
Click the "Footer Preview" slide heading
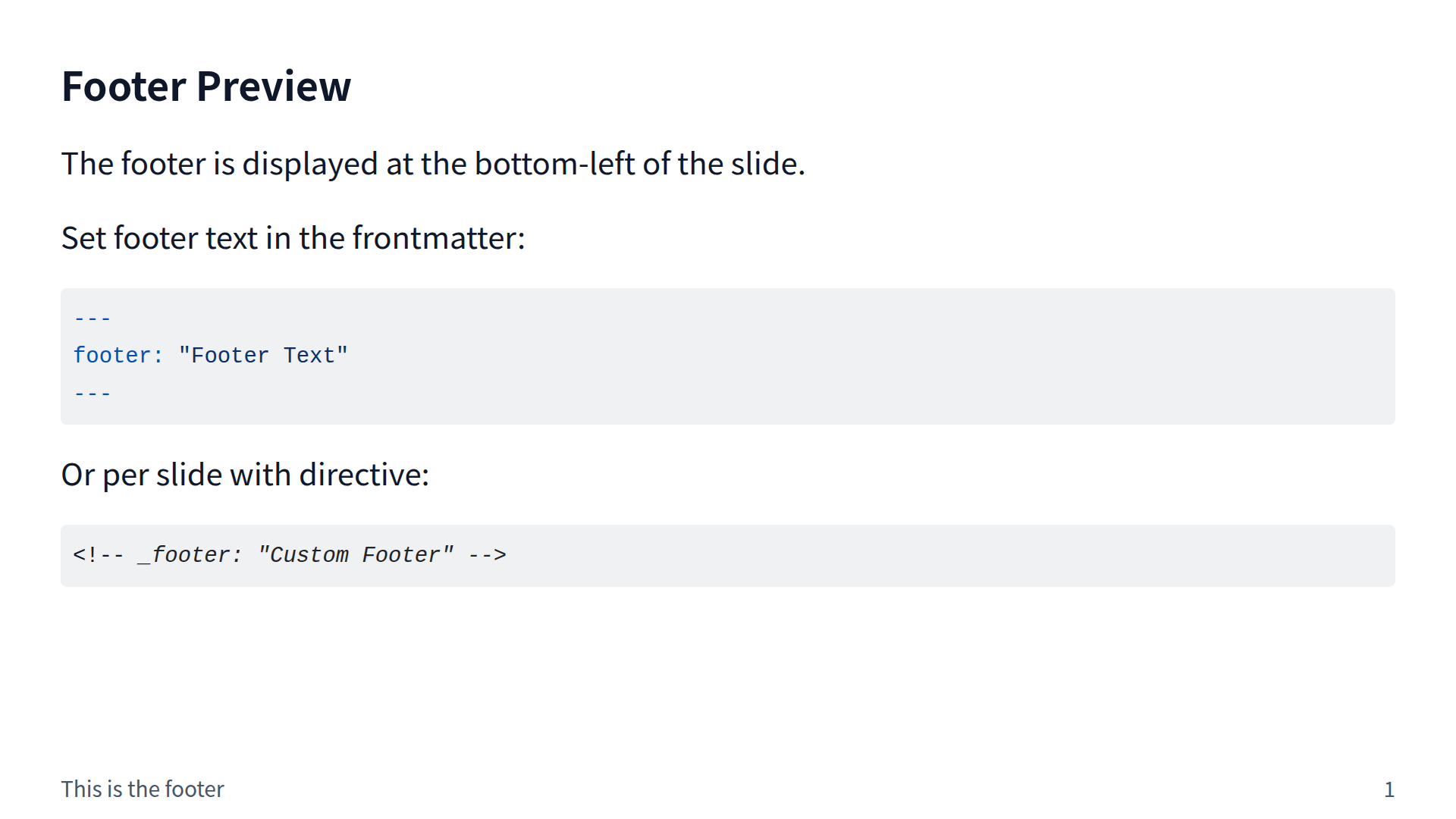pos(206,86)
